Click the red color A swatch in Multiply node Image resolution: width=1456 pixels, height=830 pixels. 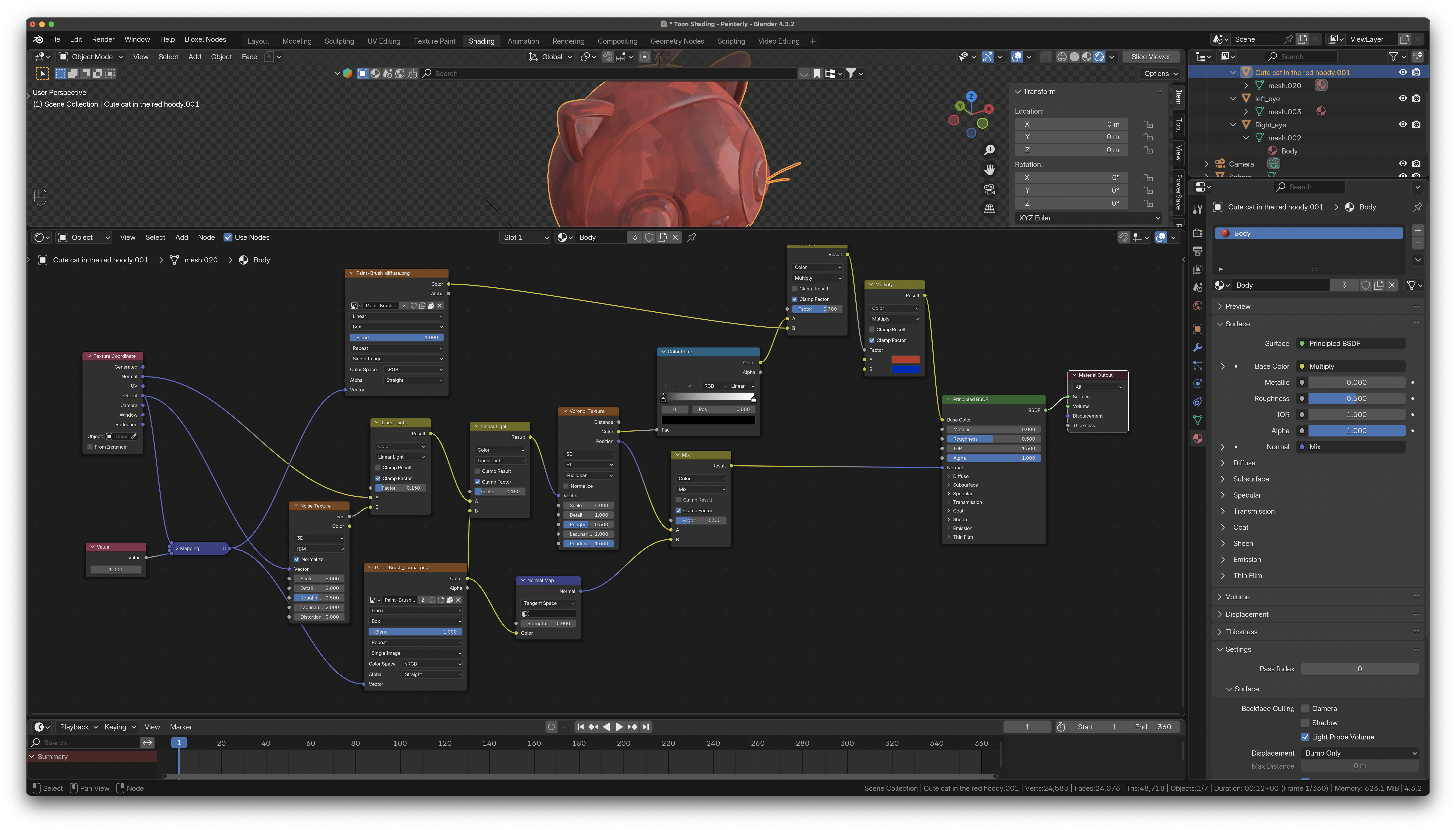(905, 360)
